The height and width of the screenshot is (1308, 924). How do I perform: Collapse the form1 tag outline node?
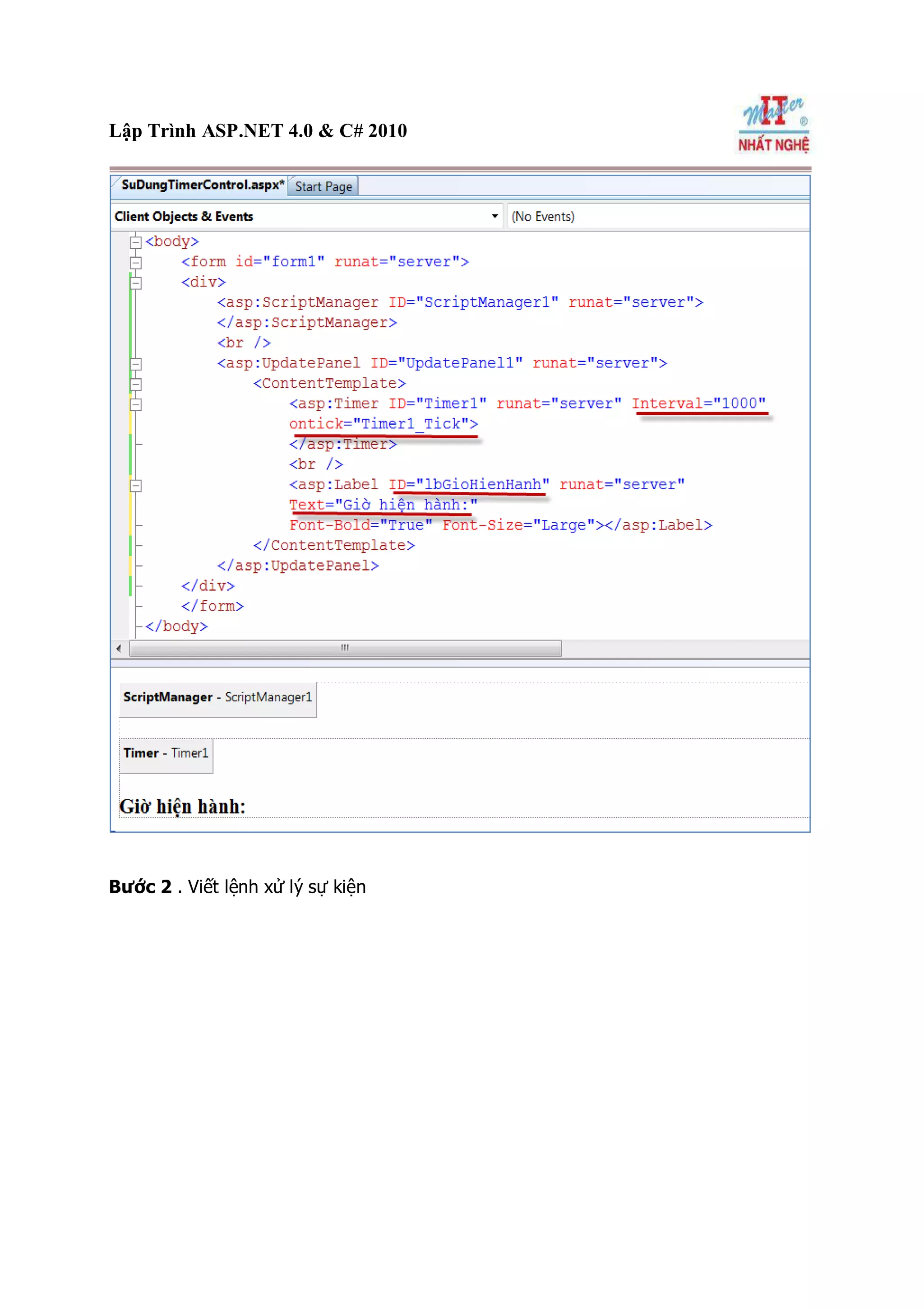[135, 263]
